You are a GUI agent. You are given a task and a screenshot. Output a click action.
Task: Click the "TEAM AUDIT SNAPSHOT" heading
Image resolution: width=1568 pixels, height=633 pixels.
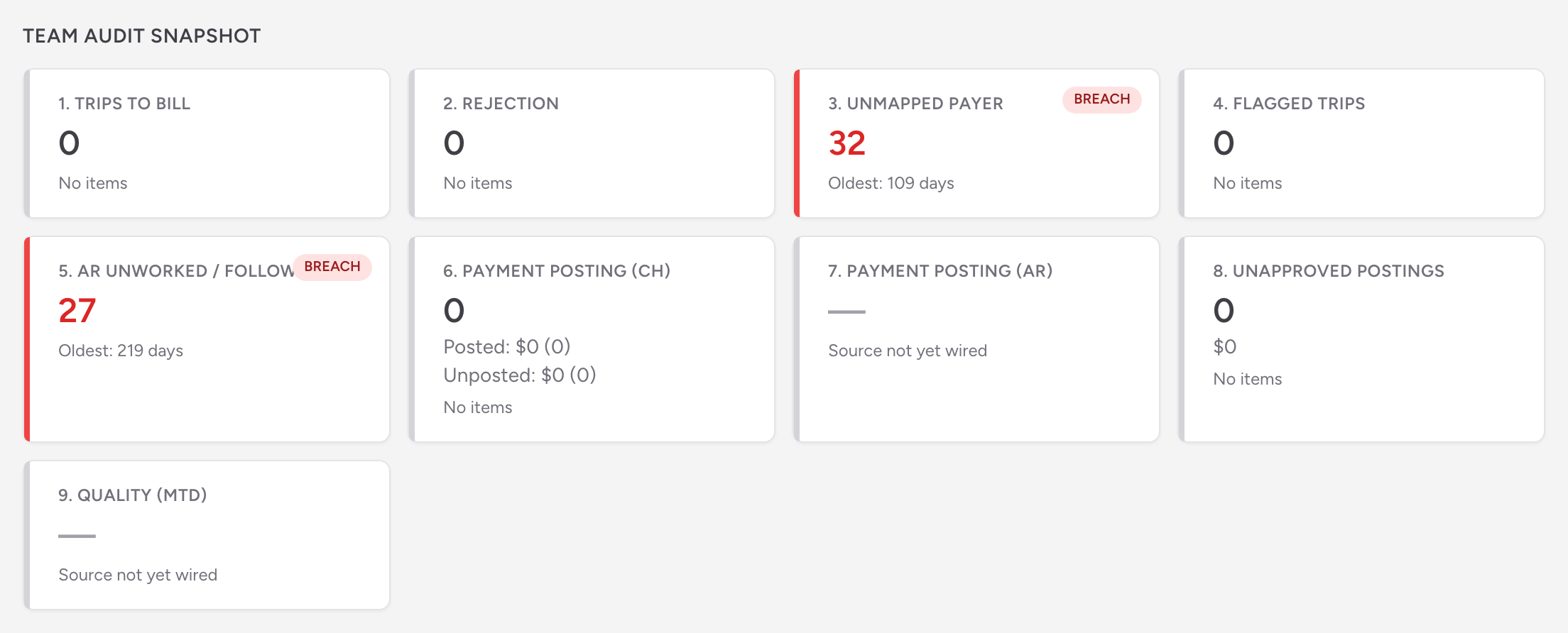tap(142, 36)
